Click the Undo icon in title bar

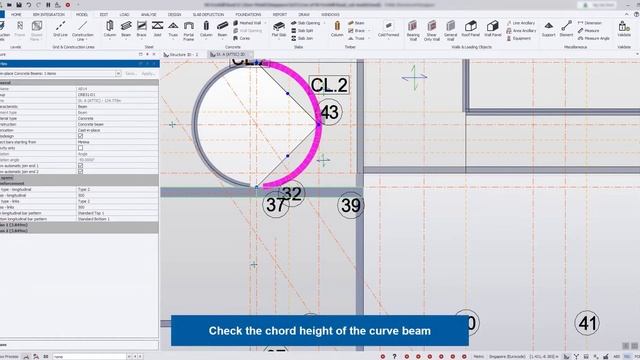tap(29, 5)
